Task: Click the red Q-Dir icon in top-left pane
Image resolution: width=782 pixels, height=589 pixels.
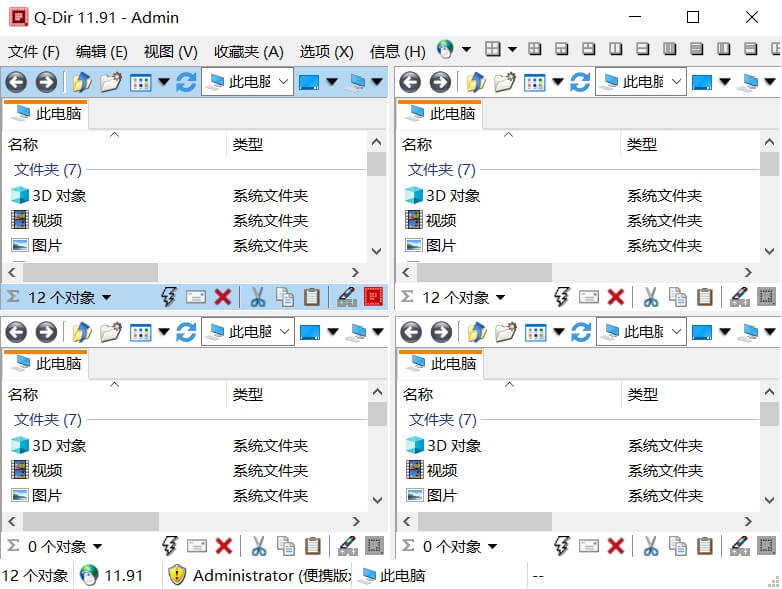Action: (374, 297)
